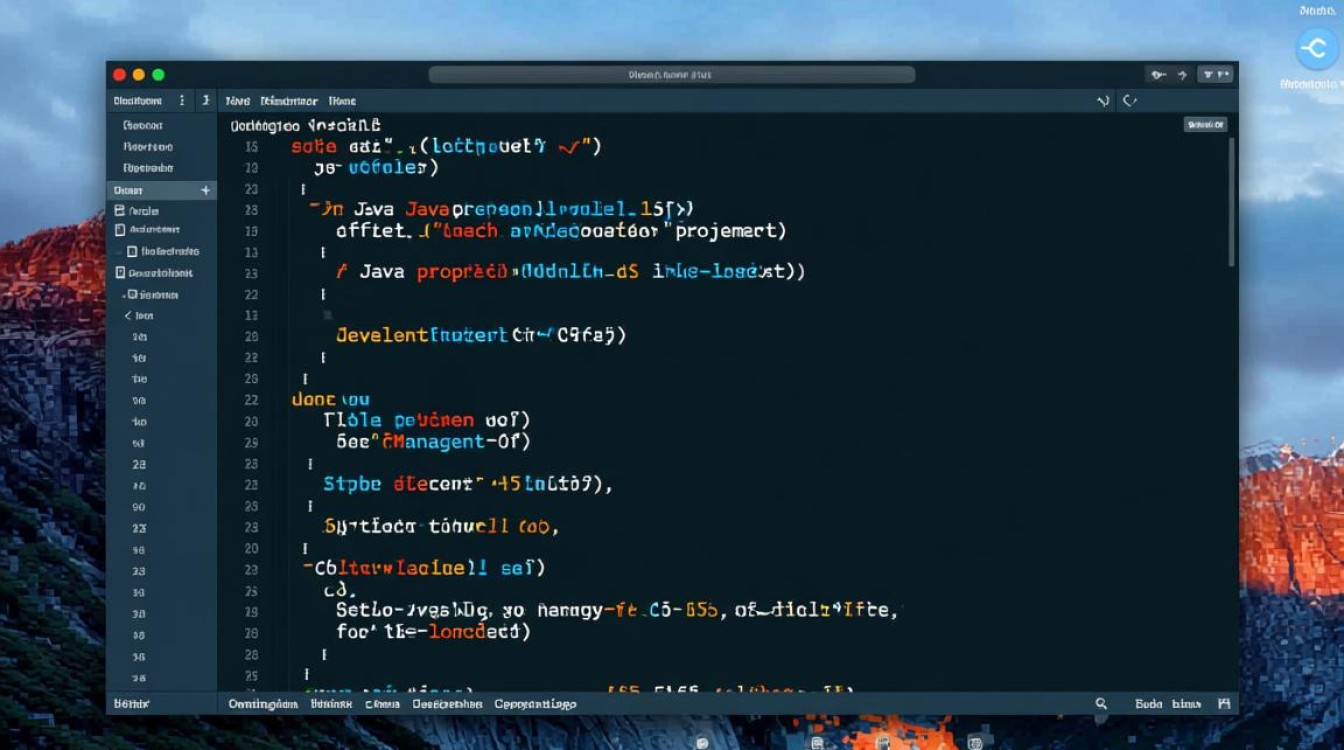Click small gray button at editor top-right
Screen dimensions: 1344x750
(x=1205, y=125)
